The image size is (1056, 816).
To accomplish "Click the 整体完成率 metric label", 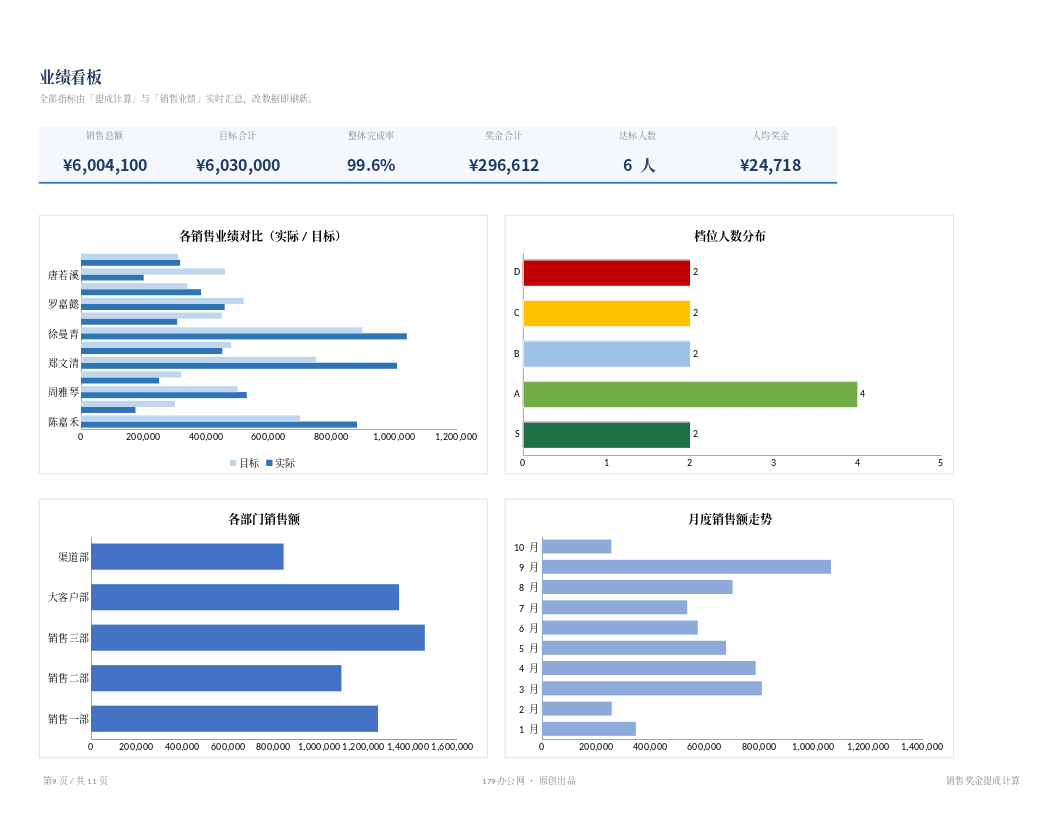I will tap(371, 135).
